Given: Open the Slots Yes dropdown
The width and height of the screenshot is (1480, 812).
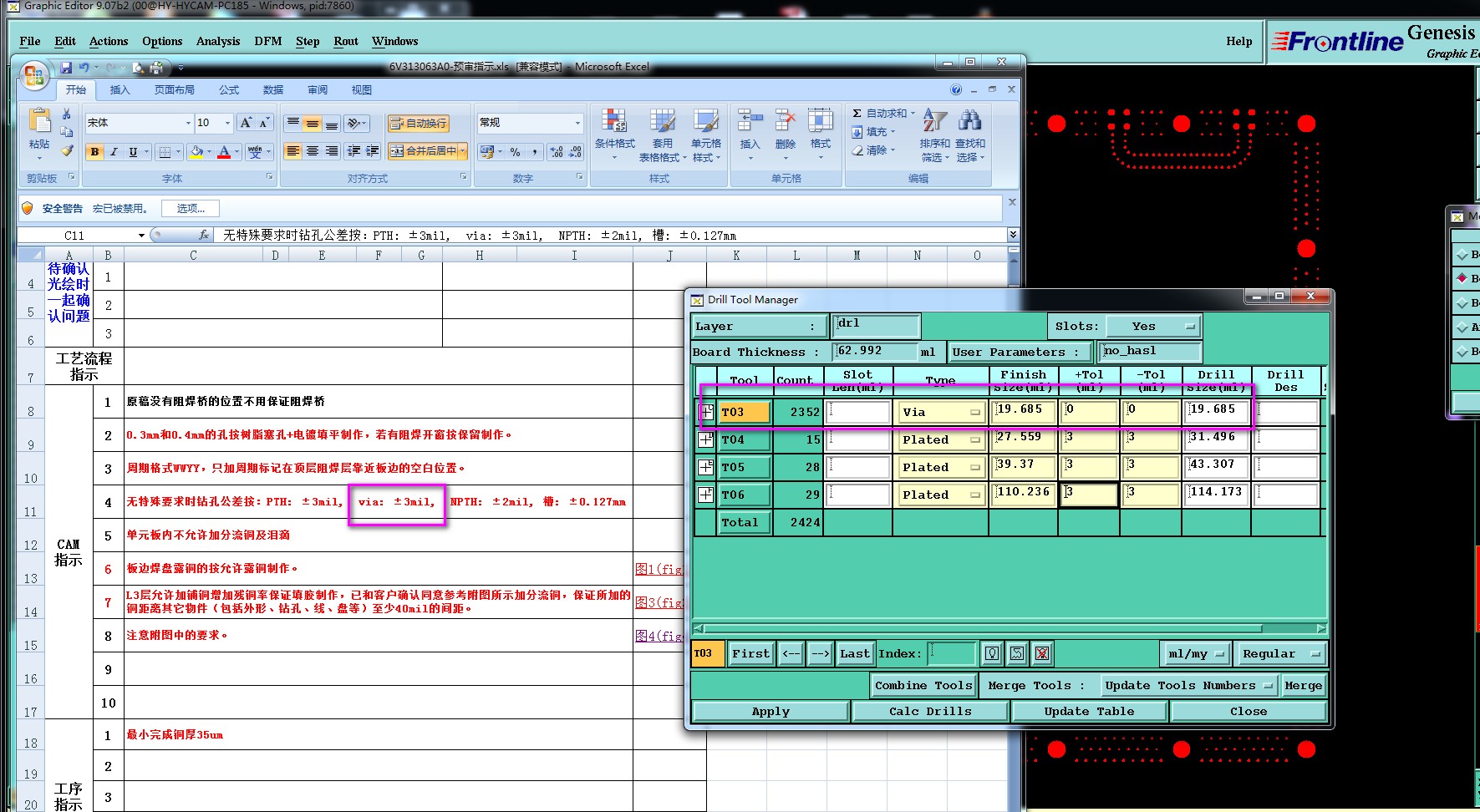Looking at the screenshot, I should click(1153, 327).
